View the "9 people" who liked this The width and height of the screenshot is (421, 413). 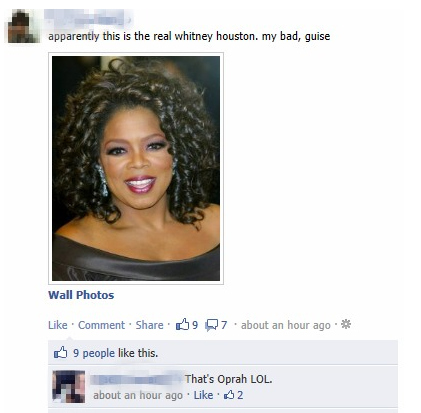click(x=94, y=353)
